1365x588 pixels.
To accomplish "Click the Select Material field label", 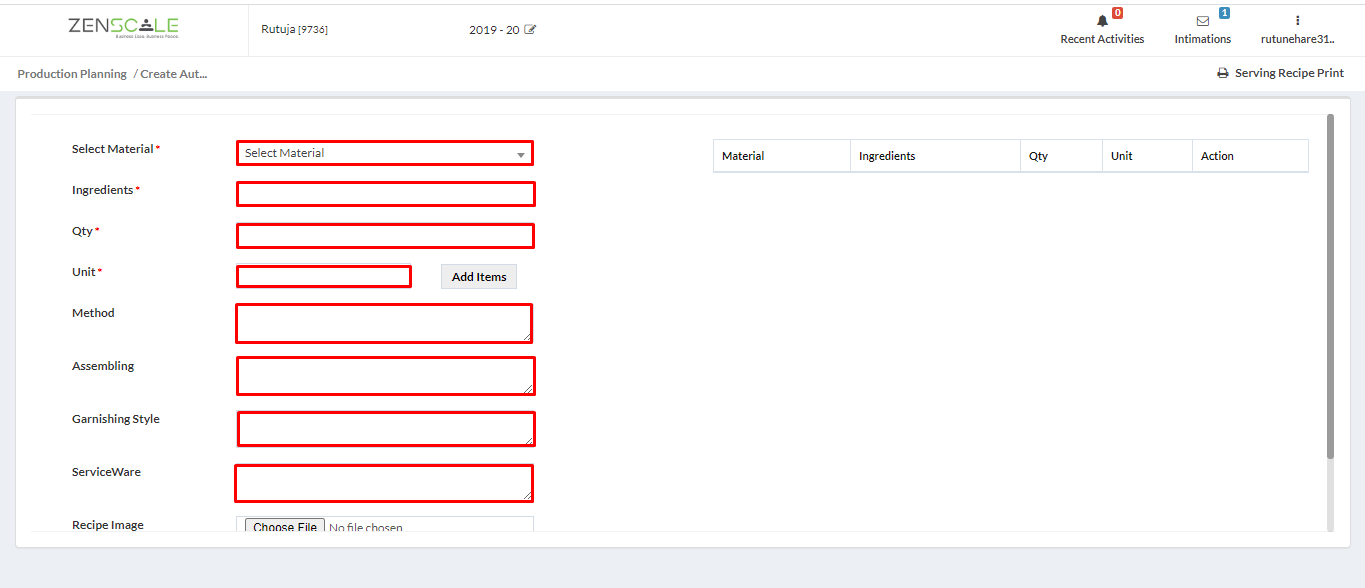I will [x=113, y=149].
